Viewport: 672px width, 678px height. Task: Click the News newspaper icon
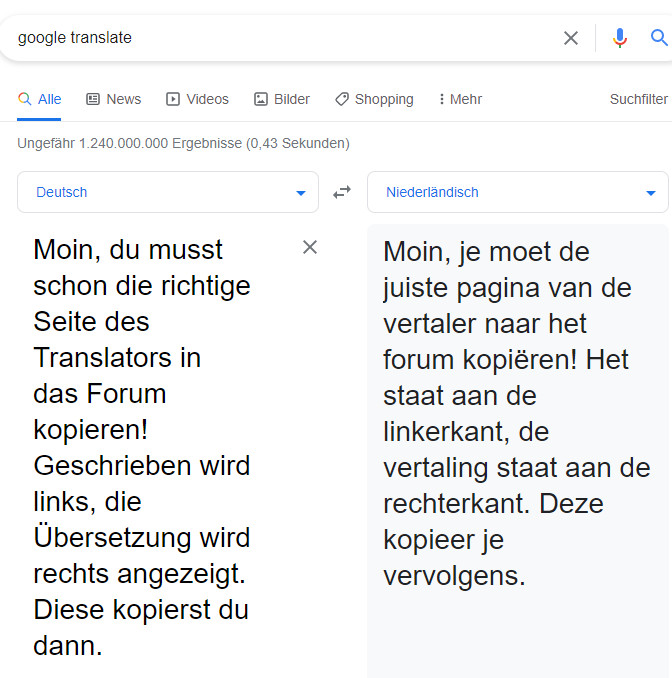coord(93,99)
